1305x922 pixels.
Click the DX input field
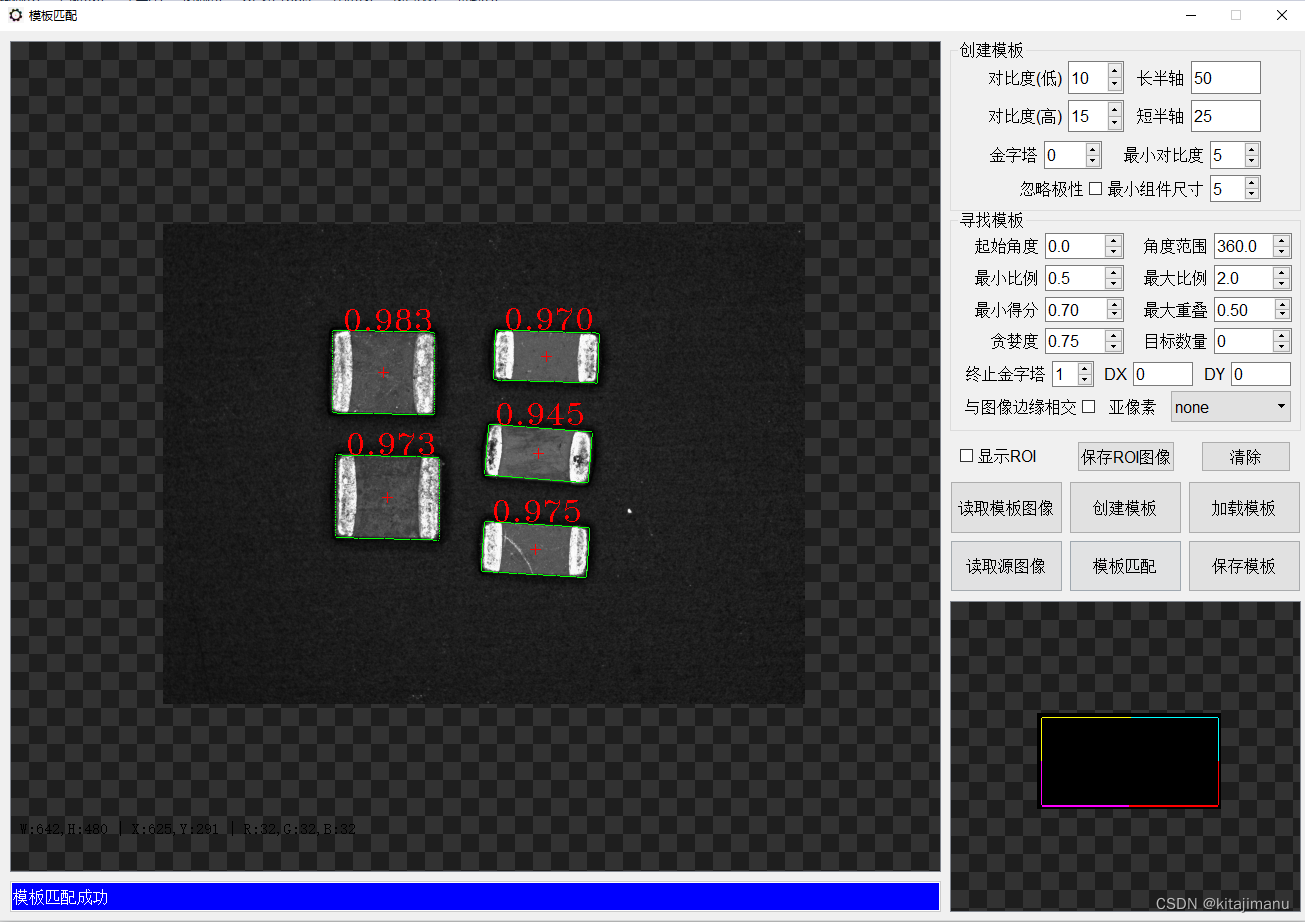[x=1163, y=374]
